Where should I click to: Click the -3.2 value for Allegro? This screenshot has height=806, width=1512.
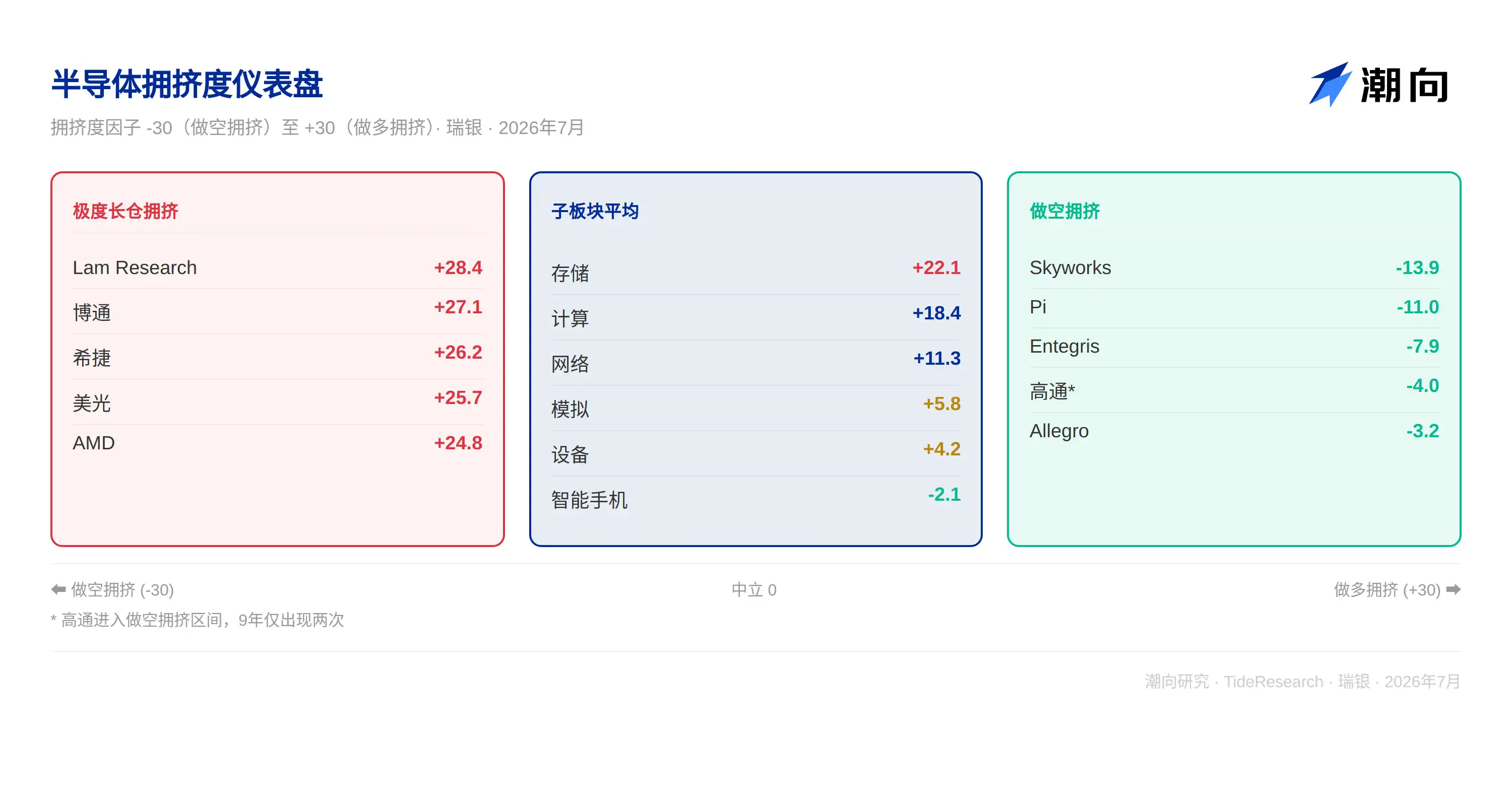[1422, 431]
